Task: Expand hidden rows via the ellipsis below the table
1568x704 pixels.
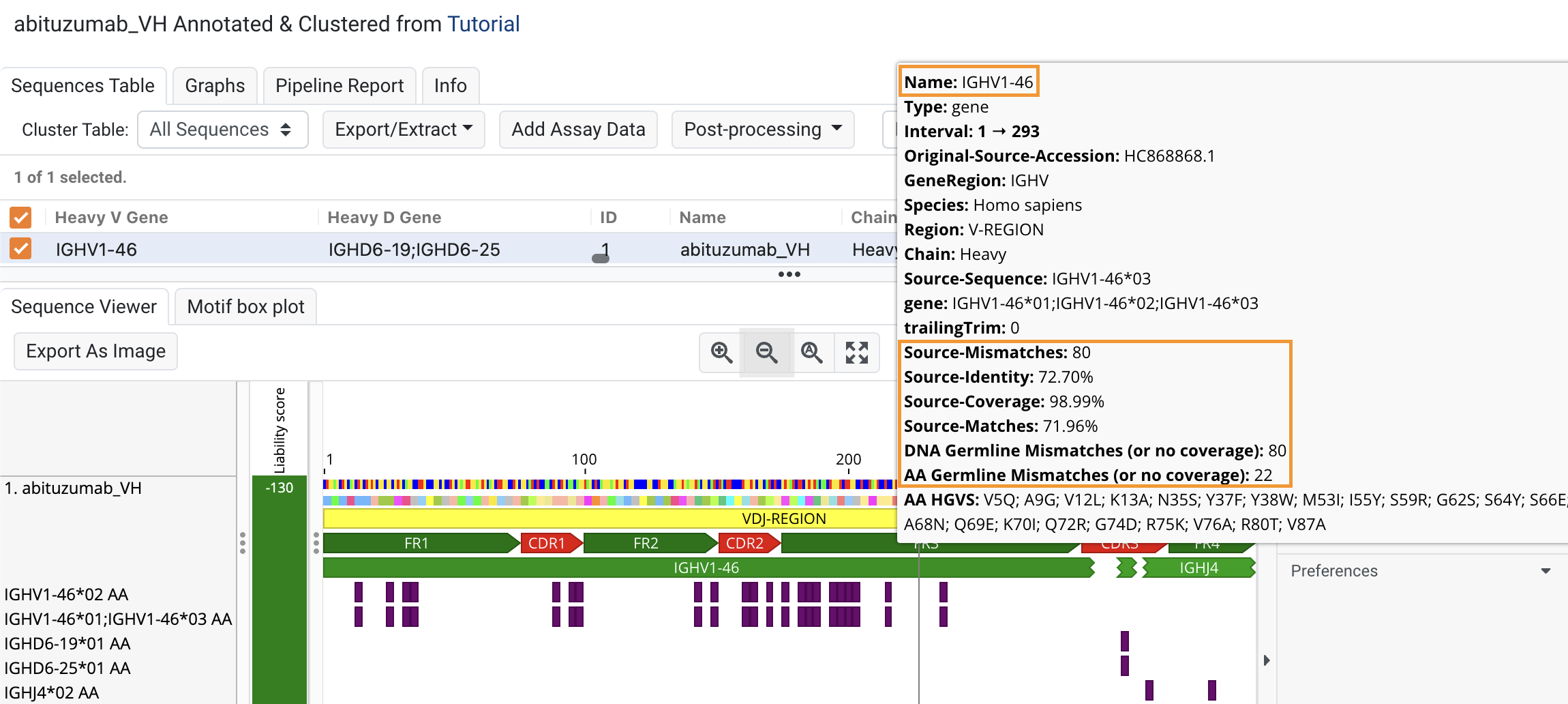Action: click(x=789, y=274)
